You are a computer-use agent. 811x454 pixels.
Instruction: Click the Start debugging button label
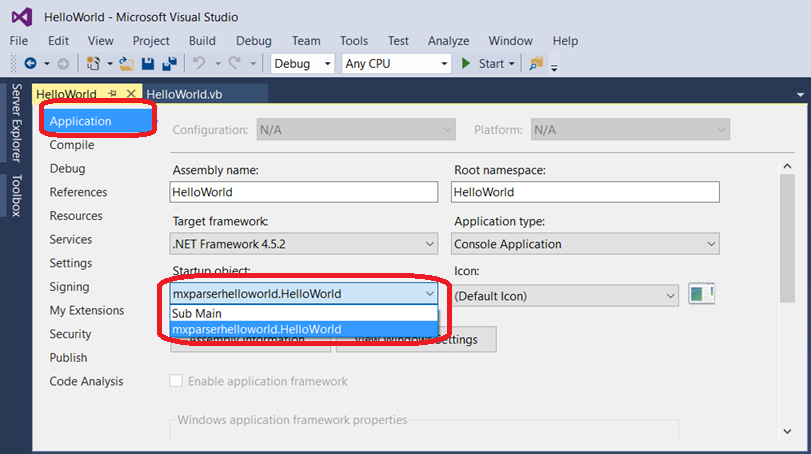coord(491,64)
